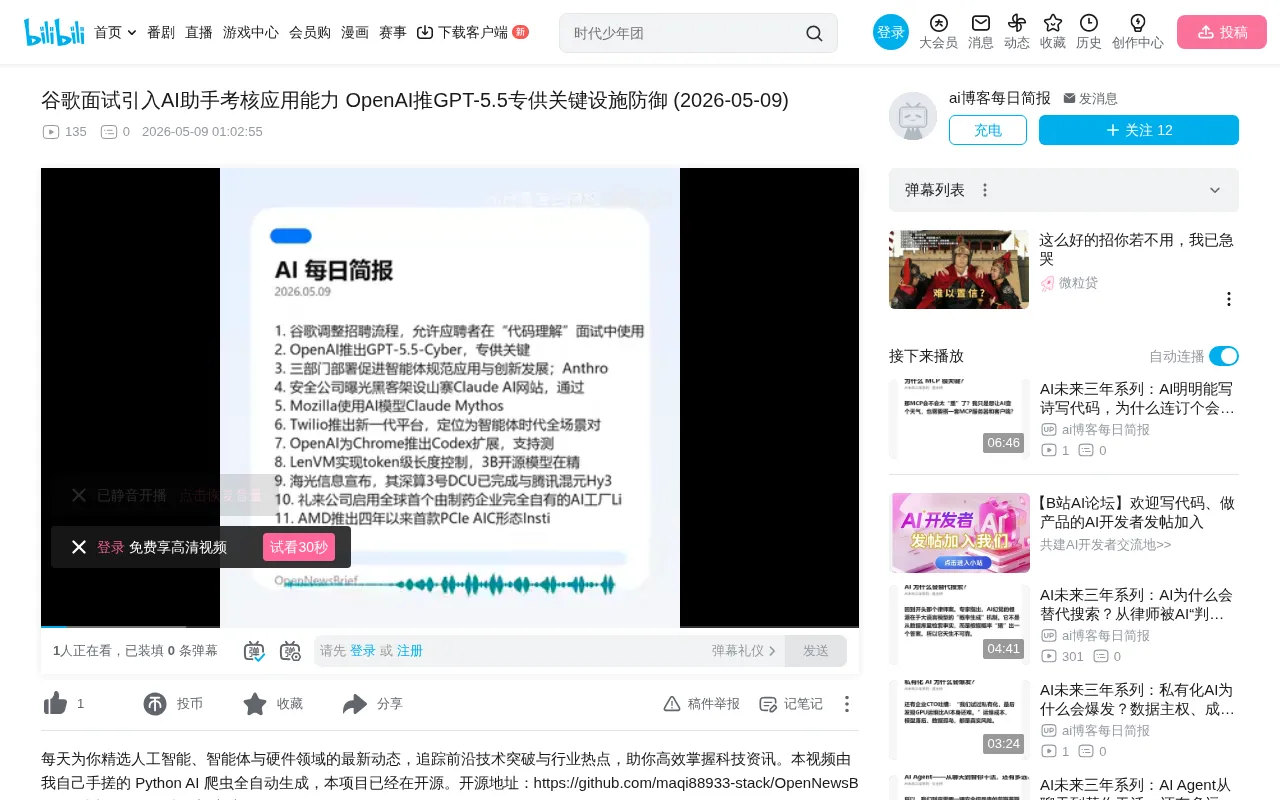The width and height of the screenshot is (1280, 800).
Task: Go to 番剧 in navigation
Action: (161, 32)
